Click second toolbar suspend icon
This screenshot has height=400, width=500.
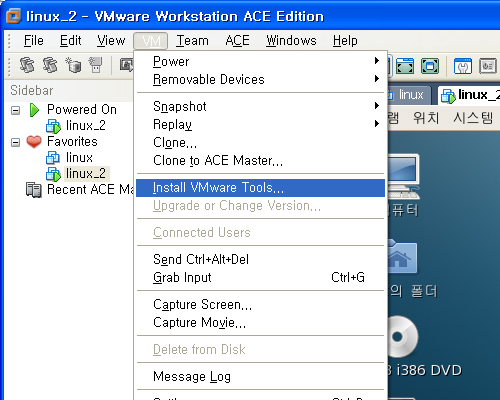[50, 65]
